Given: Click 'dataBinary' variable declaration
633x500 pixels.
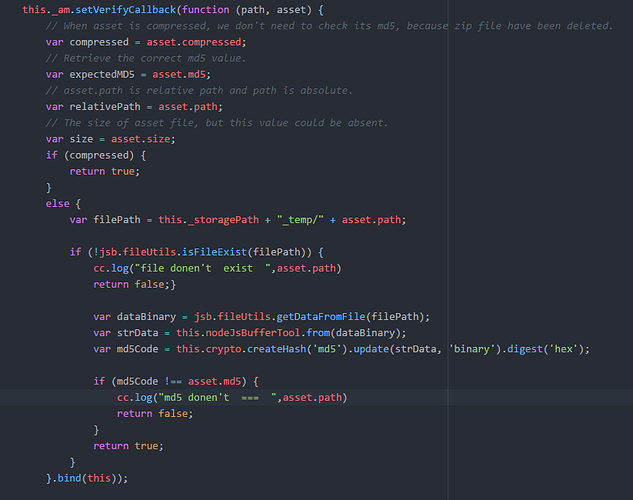Looking at the screenshot, I should coord(146,316).
